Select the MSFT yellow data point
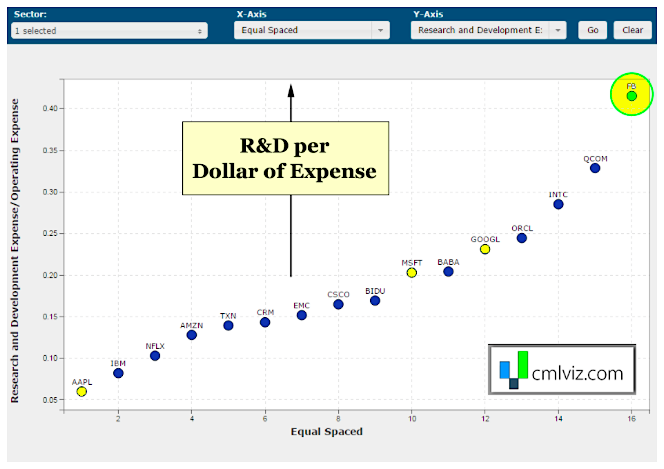 click(411, 273)
